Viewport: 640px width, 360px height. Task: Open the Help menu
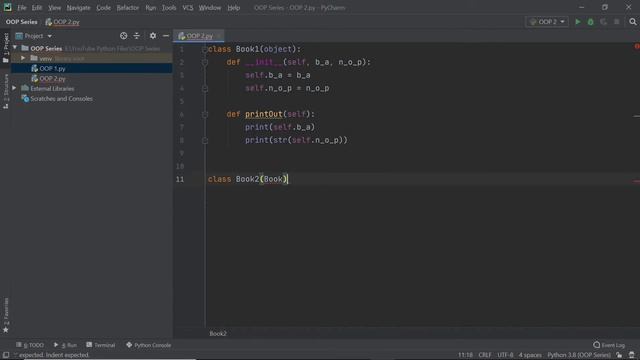click(x=233, y=8)
